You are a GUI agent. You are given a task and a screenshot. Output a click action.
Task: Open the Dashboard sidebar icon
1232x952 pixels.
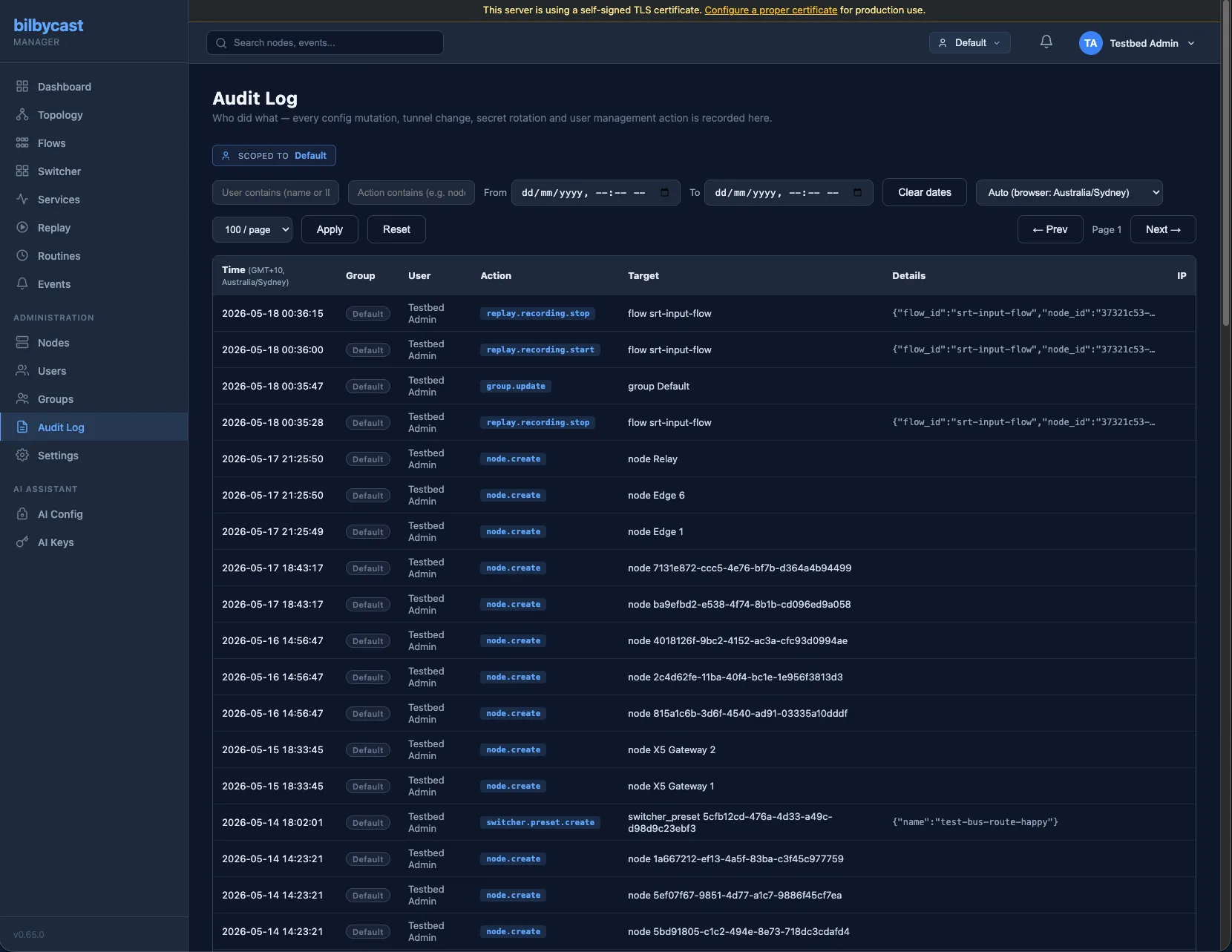point(22,87)
